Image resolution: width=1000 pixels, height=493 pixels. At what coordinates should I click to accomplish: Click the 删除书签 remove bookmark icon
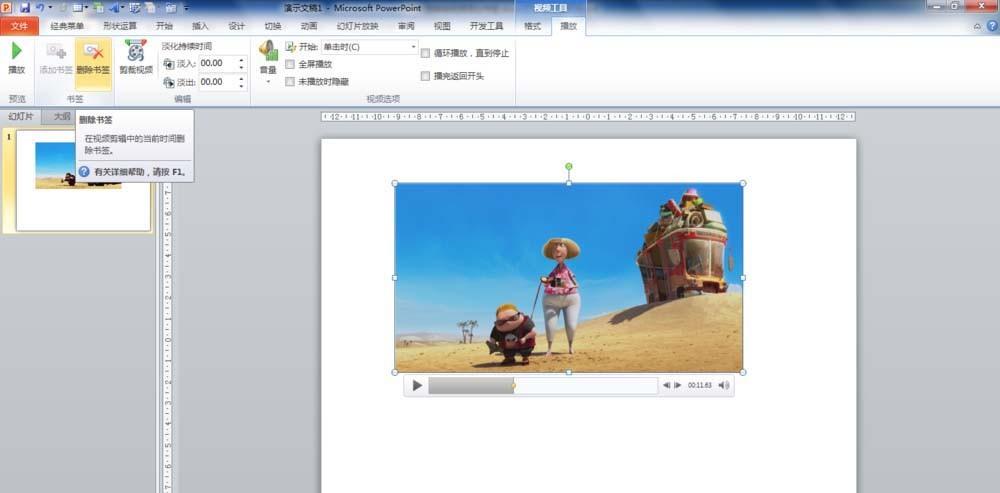tap(93, 51)
